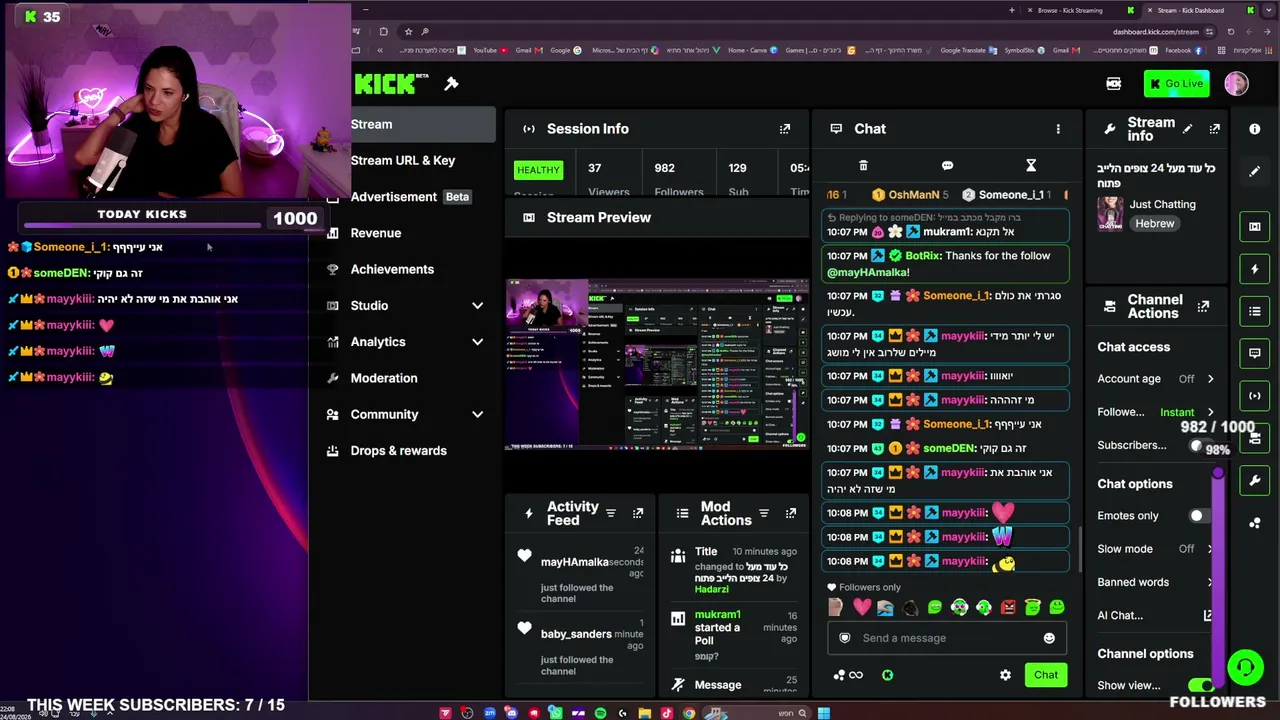The image size is (1280, 720).
Task: Pop out the Session Info panel
Action: tap(785, 129)
